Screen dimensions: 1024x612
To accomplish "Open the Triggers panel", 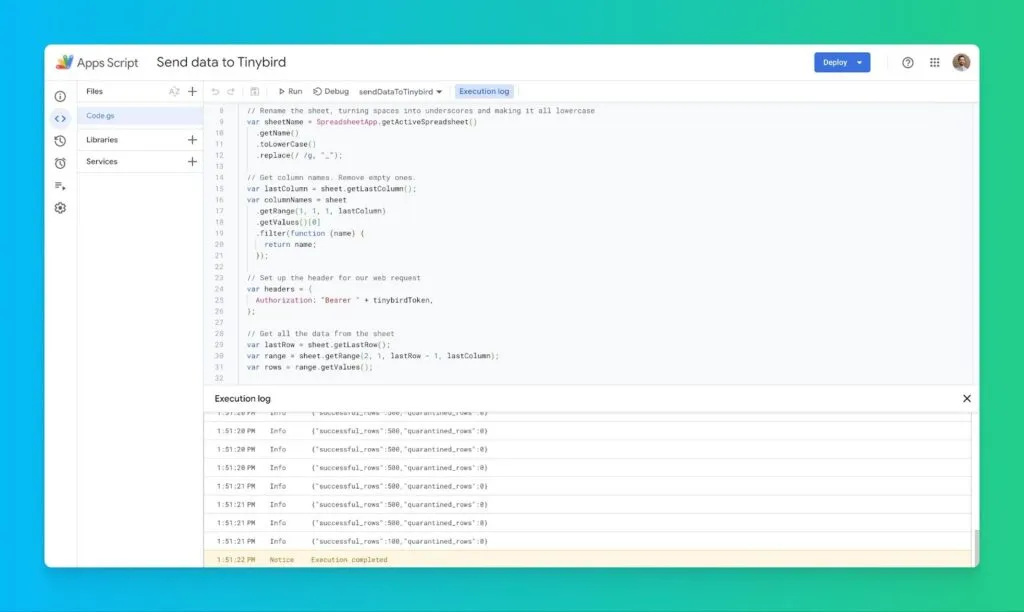I will [x=61, y=163].
